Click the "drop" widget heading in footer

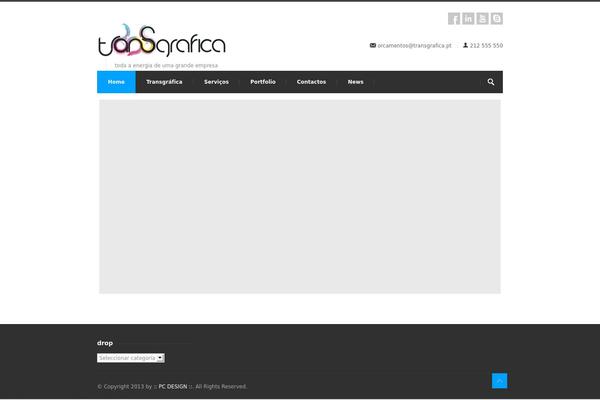(105, 343)
